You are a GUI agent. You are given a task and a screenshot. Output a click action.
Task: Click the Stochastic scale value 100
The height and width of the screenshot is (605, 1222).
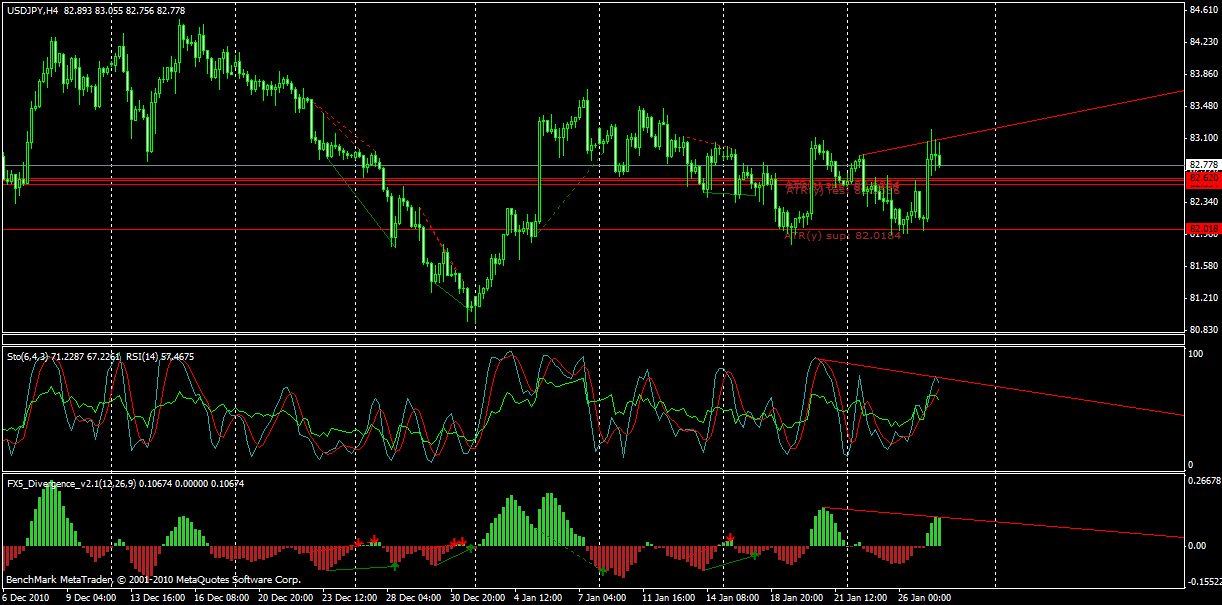[1193, 353]
